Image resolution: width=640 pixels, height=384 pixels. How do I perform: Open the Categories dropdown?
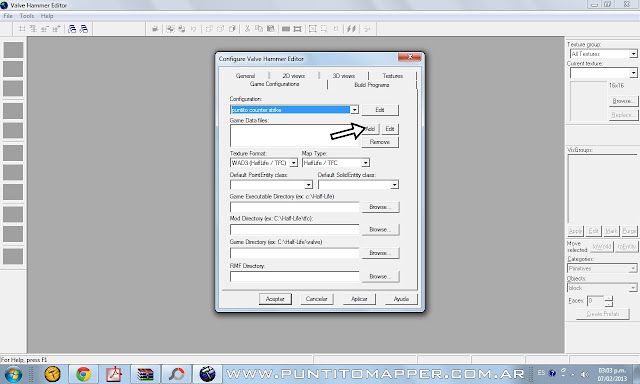click(633, 269)
